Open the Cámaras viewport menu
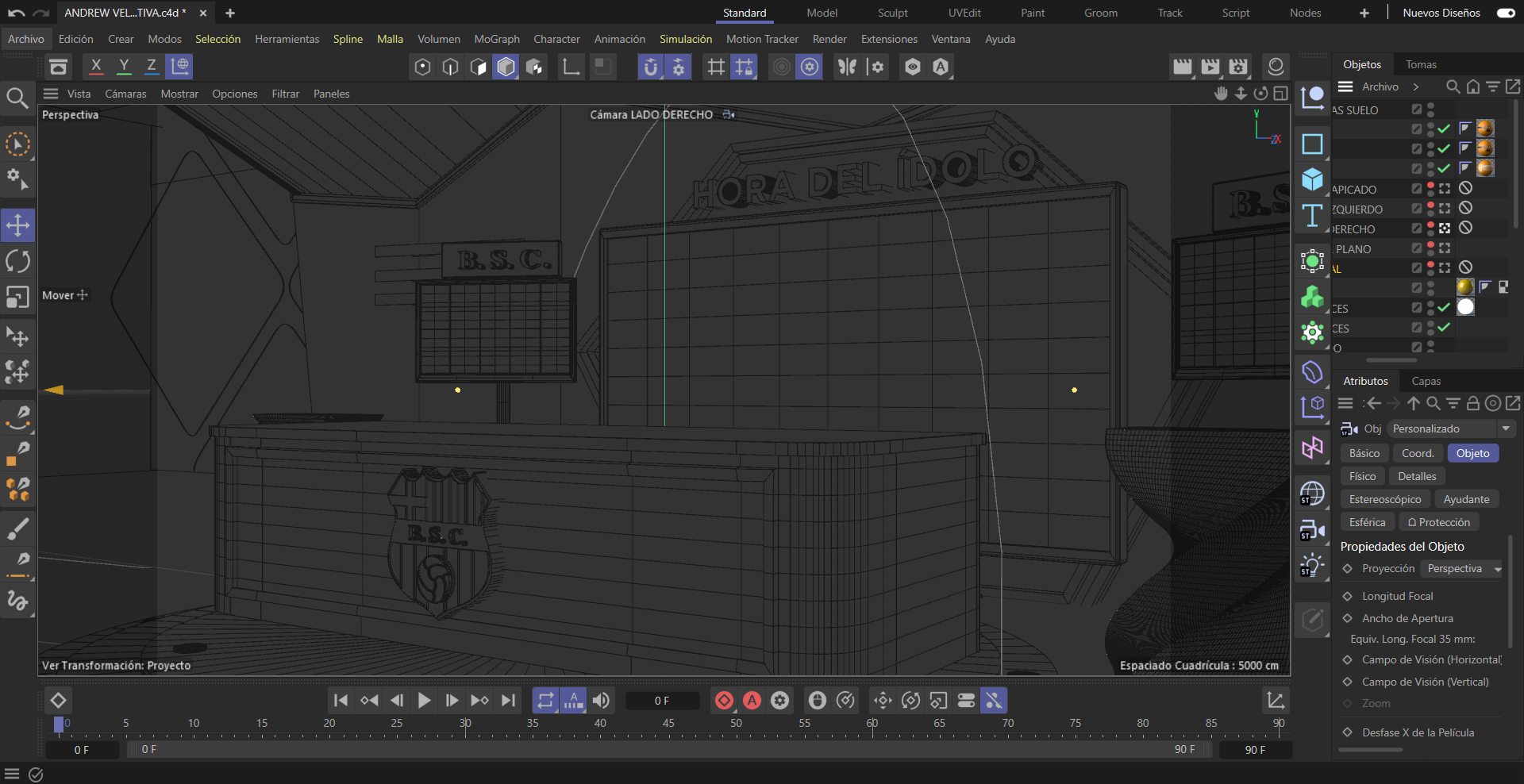Image resolution: width=1524 pixels, height=784 pixels. (x=125, y=94)
